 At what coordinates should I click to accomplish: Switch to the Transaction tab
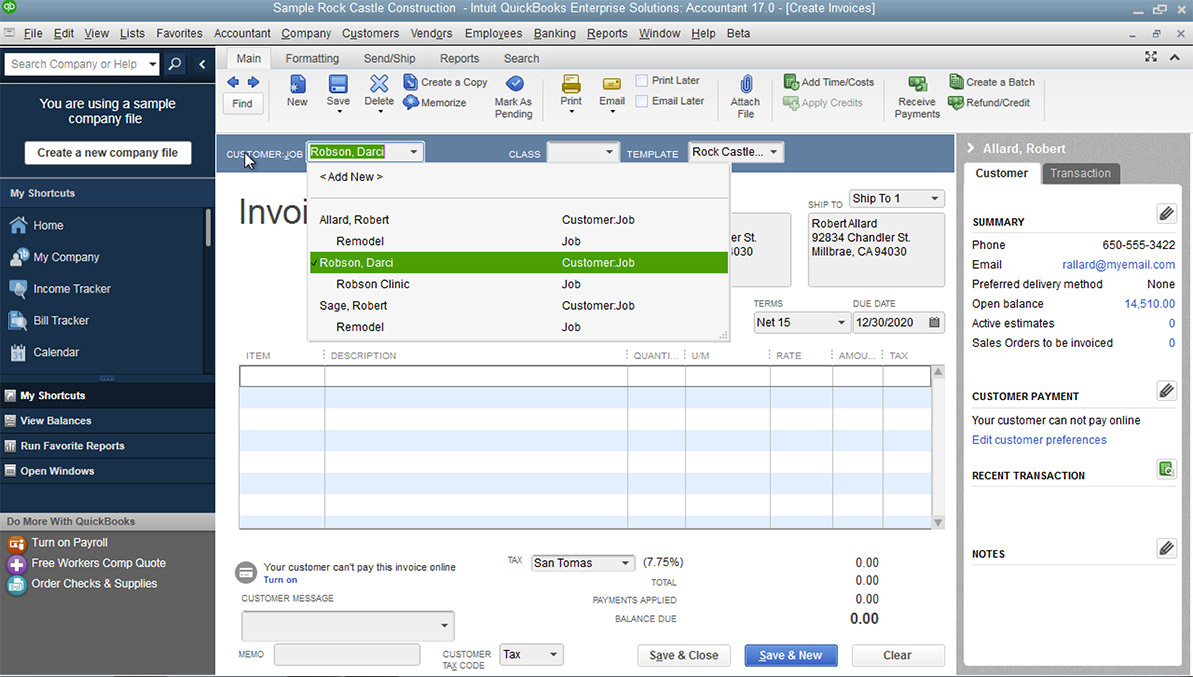[1080, 173]
